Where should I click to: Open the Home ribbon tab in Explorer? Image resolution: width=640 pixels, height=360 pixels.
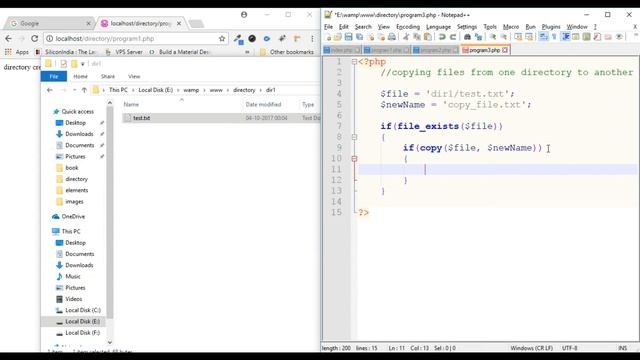pos(80,76)
